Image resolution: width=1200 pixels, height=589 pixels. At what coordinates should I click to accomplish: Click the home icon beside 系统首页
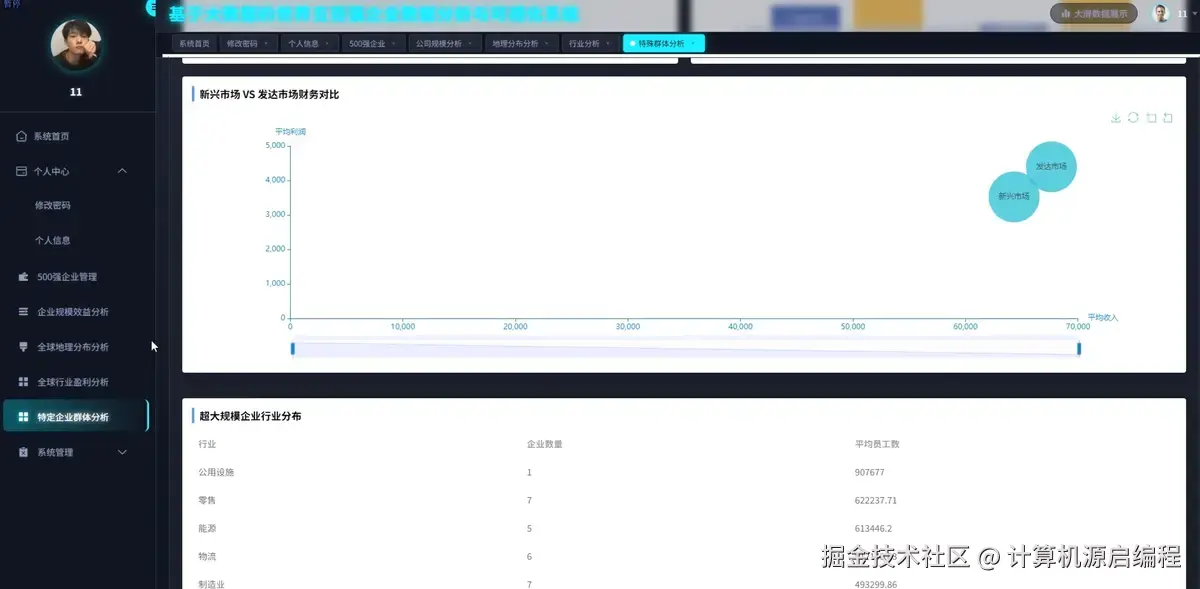tap(22, 136)
